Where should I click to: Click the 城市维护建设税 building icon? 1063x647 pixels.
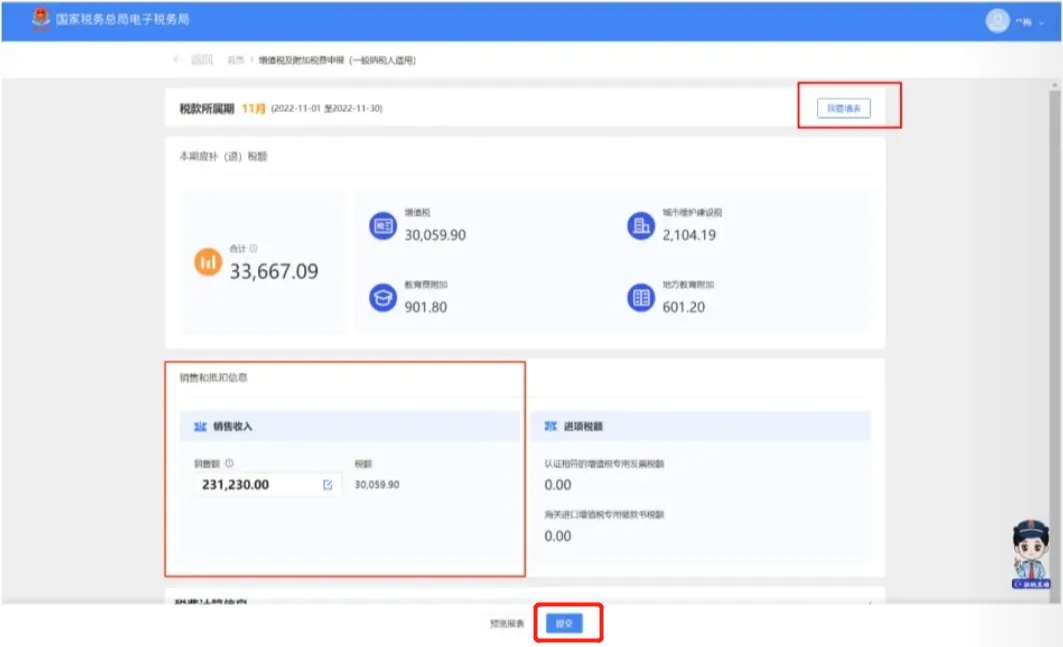click(x=640, y=226)
